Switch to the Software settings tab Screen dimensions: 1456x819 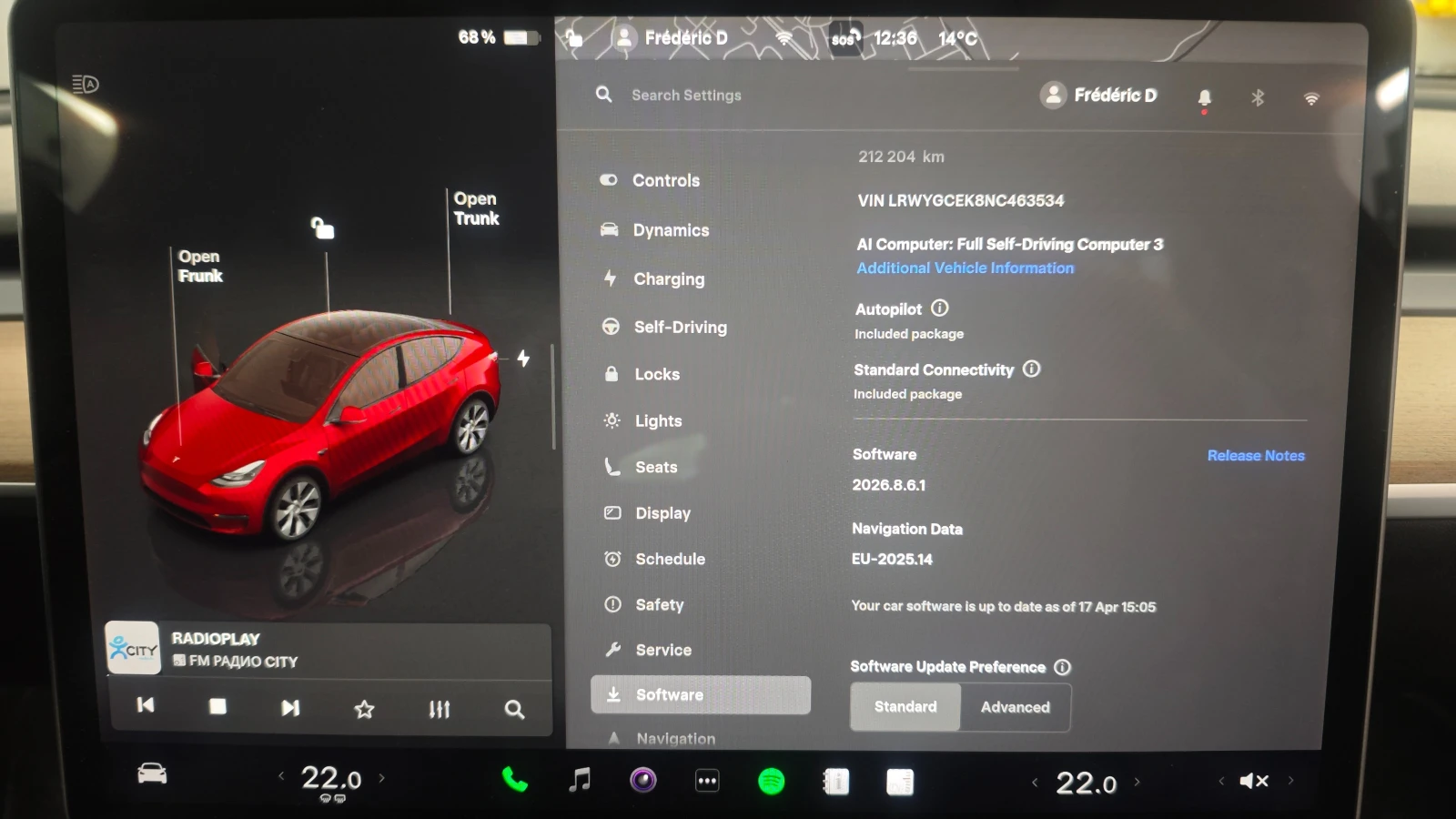coord(671,694)
